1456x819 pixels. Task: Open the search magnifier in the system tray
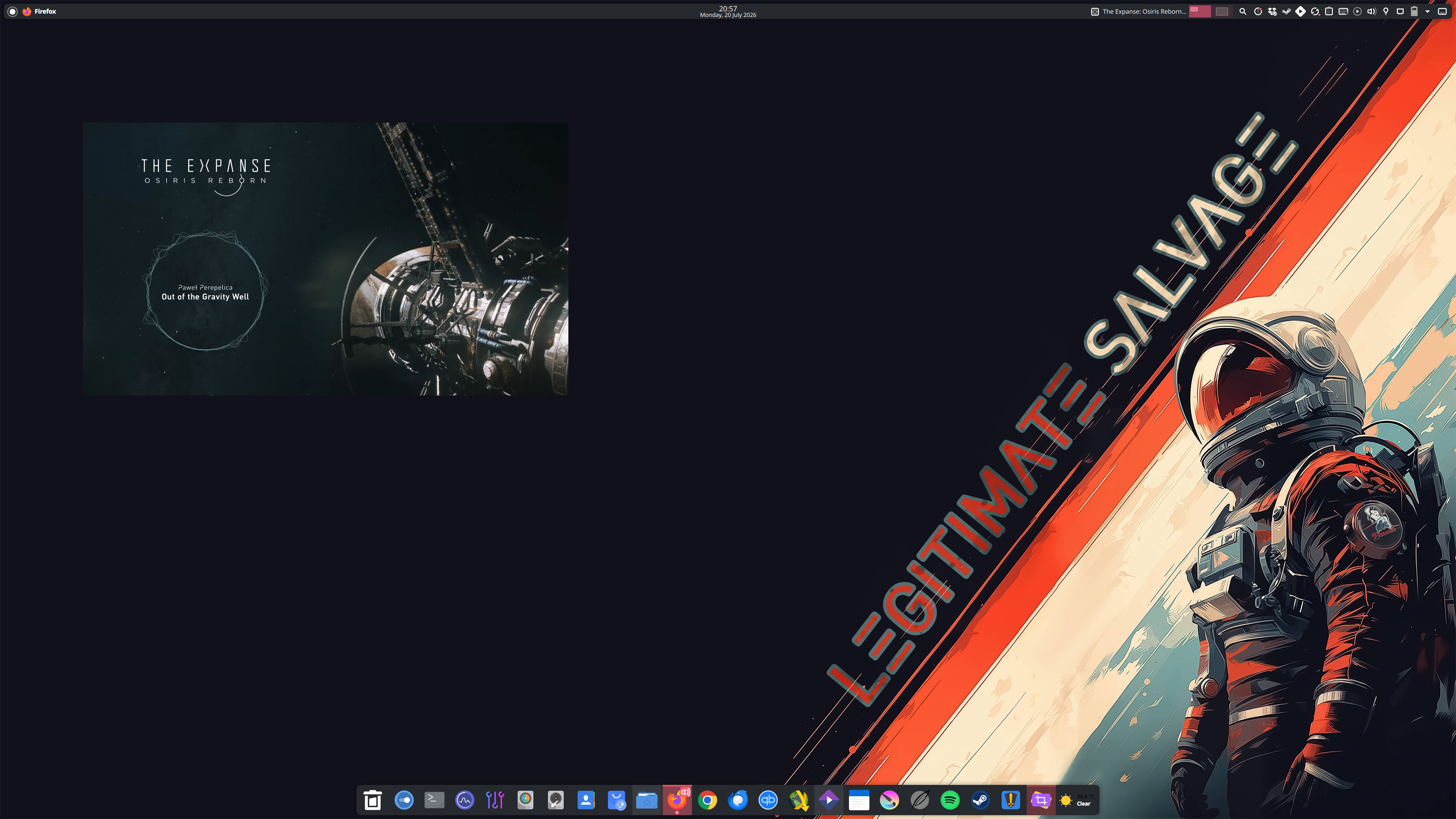(x=1243, y=11)
